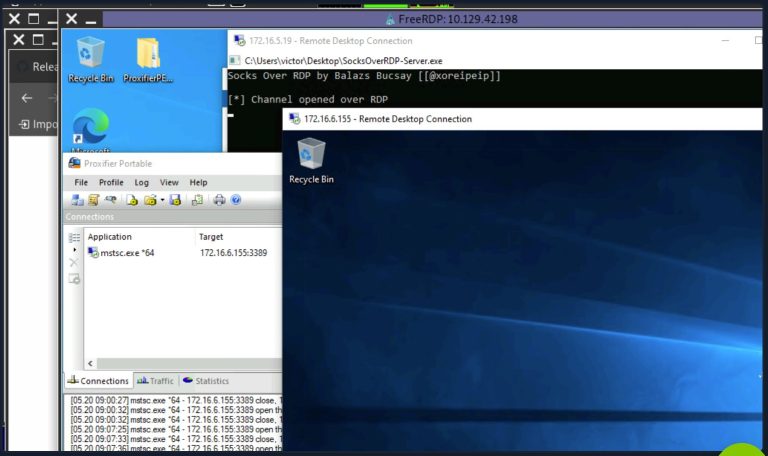The image size is (768, 456).
Task: Open Proxification Rules toolbar icon
Action: coord(94,200)
